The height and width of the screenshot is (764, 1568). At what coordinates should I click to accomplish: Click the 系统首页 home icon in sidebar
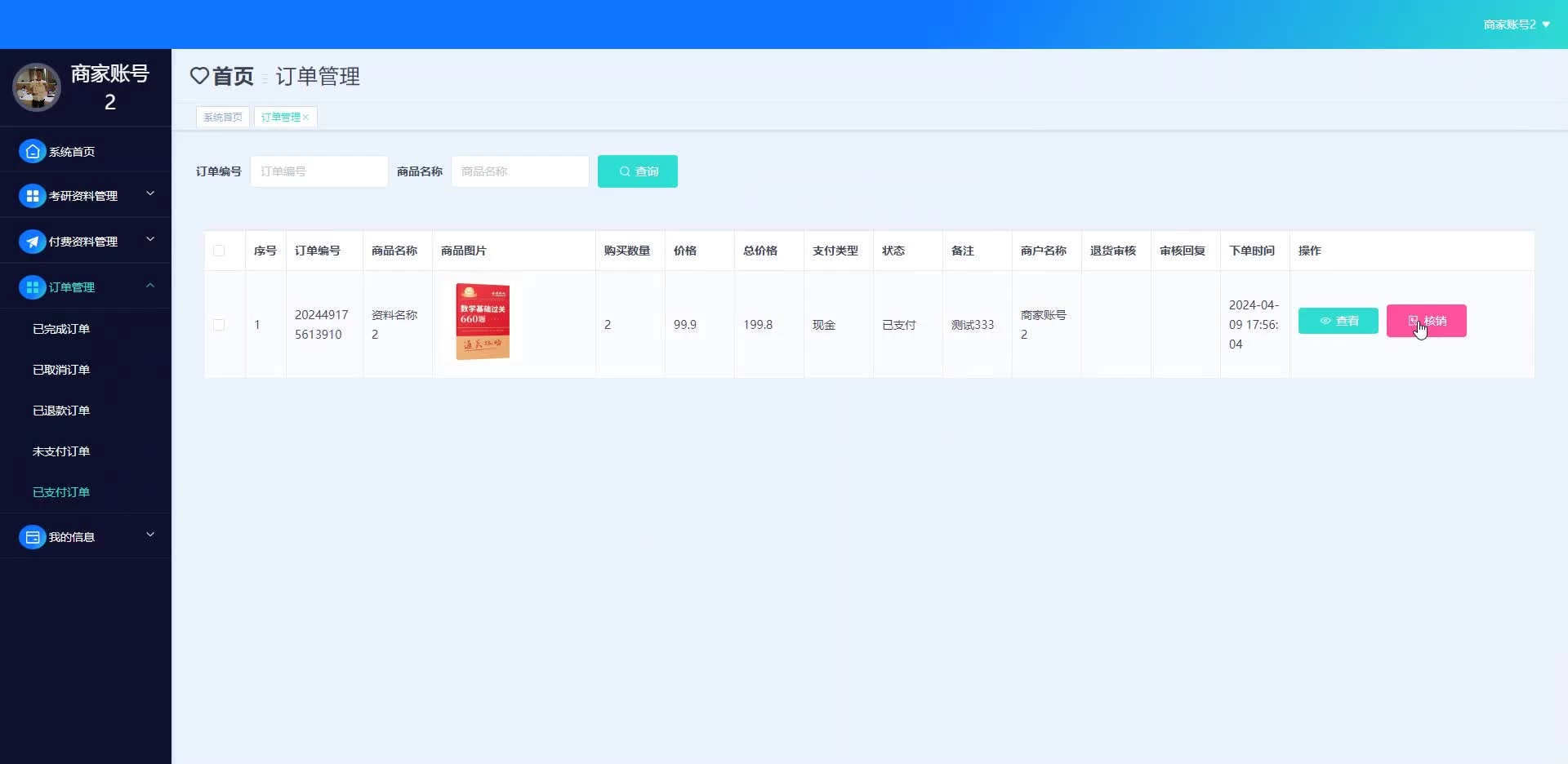coord(32,152)
